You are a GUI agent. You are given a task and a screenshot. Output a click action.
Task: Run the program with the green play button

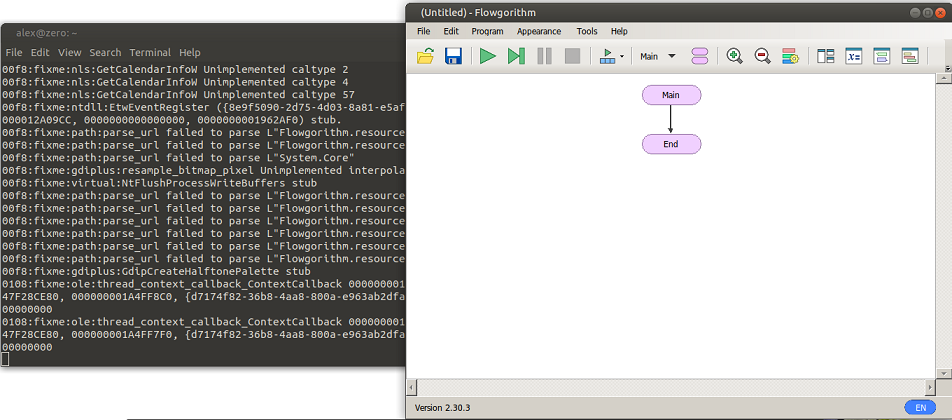[x=488, y=56]
